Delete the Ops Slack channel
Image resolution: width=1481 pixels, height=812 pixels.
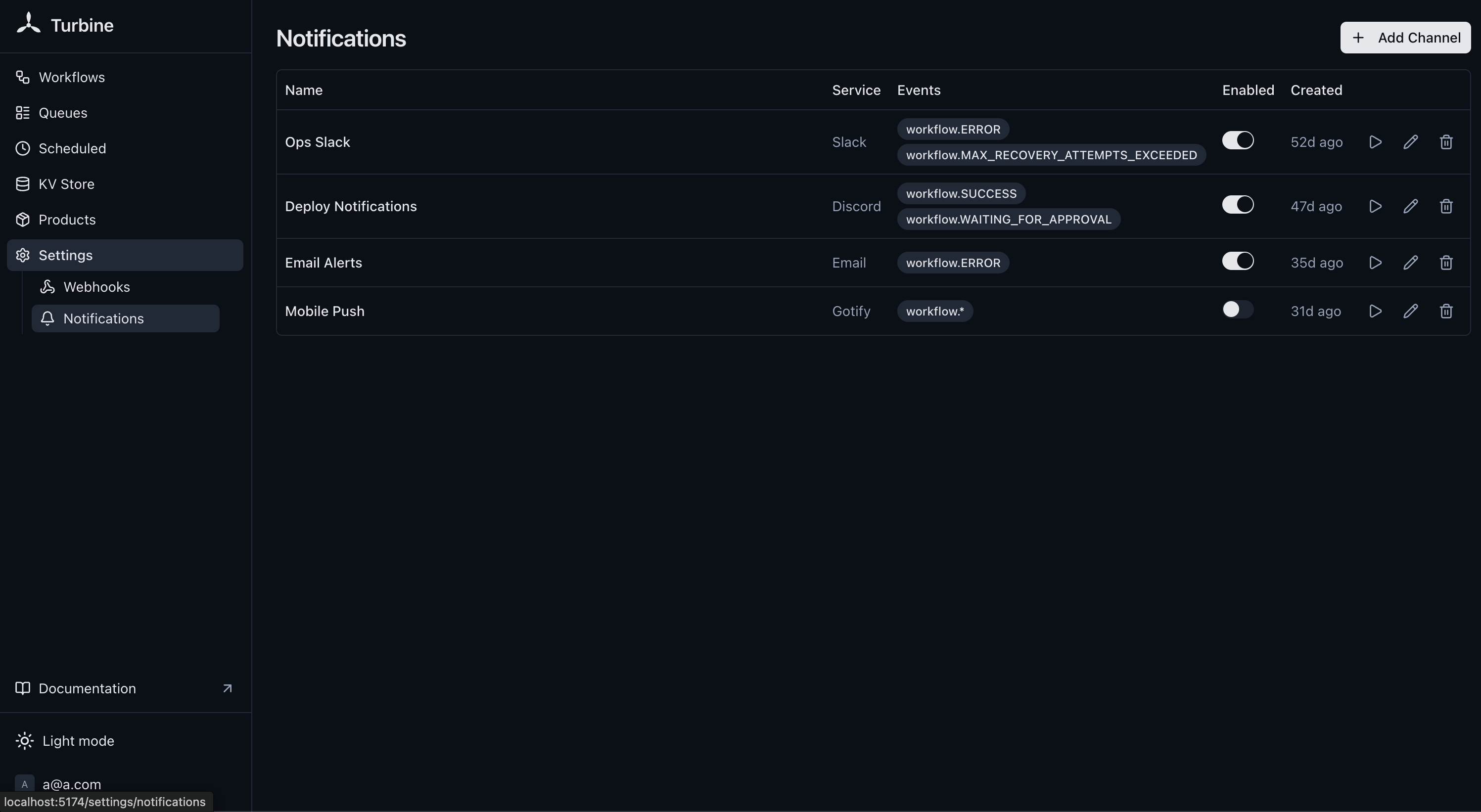point(1446,142)
